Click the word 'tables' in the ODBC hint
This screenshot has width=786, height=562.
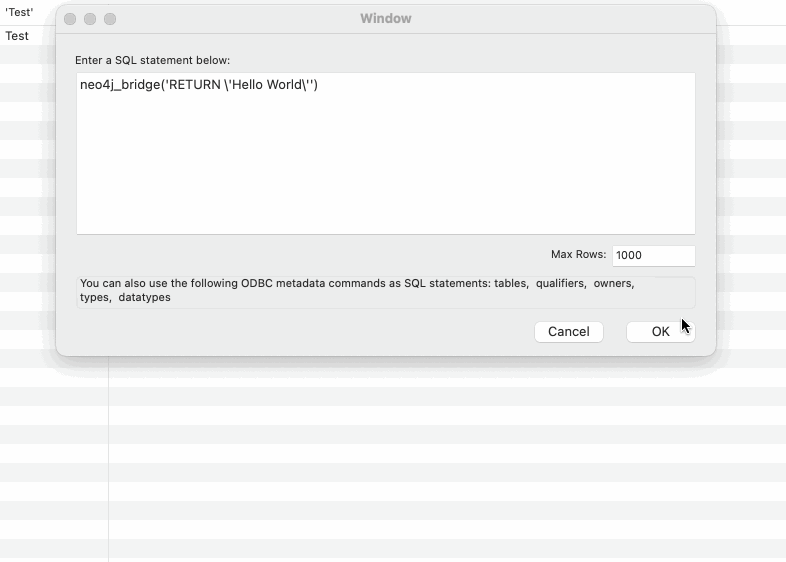click(x=510, y=284)
